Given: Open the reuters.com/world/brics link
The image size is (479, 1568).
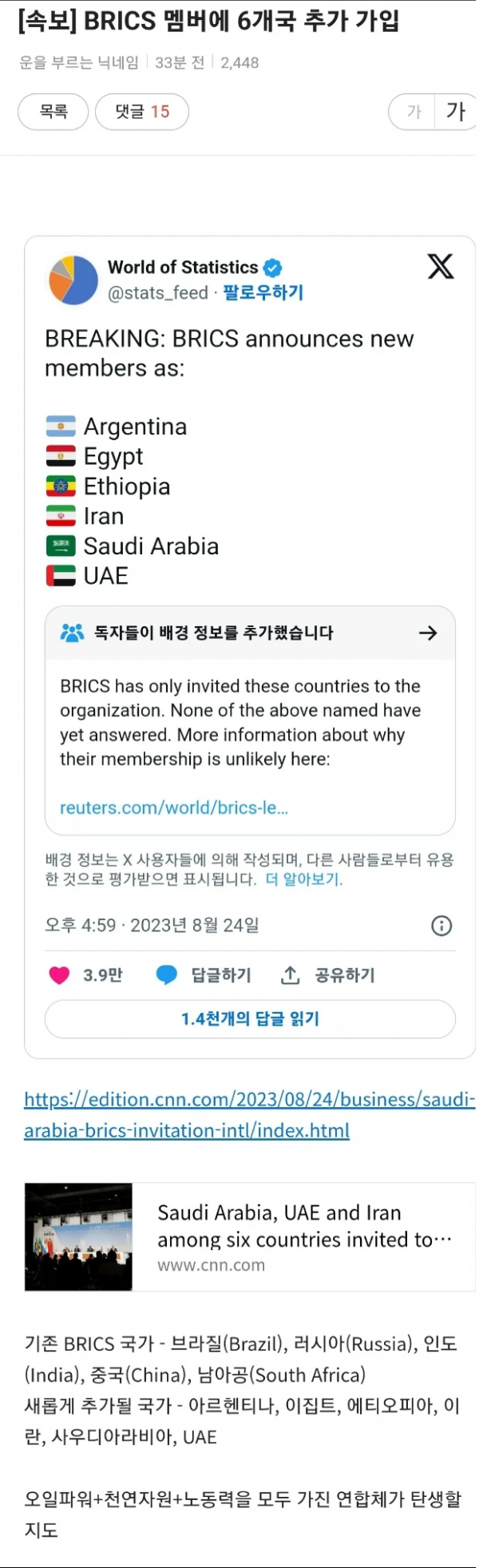Looking at the screenshot, I should tap(174, 808).
